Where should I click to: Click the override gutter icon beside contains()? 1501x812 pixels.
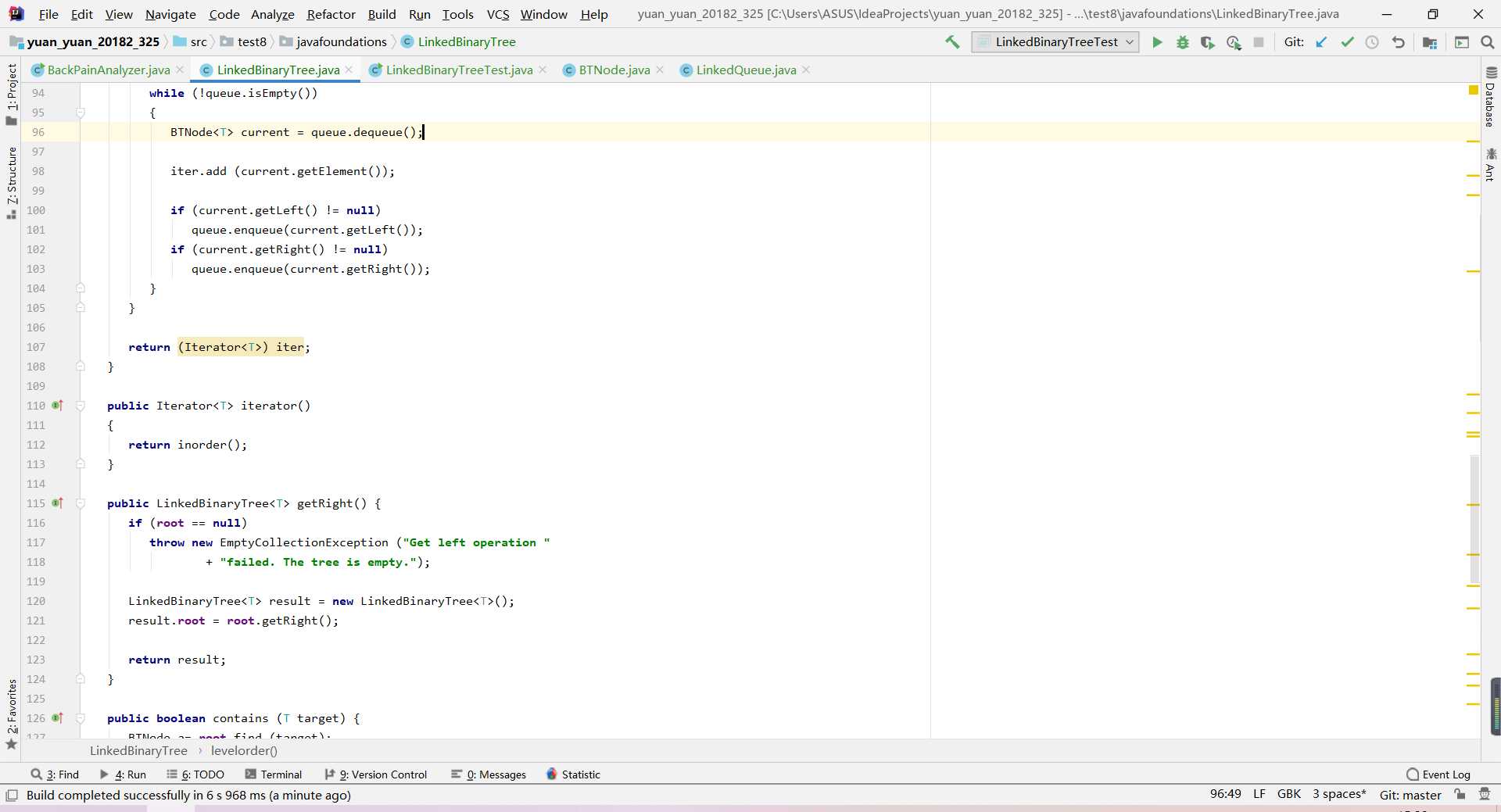click(57, 718)
